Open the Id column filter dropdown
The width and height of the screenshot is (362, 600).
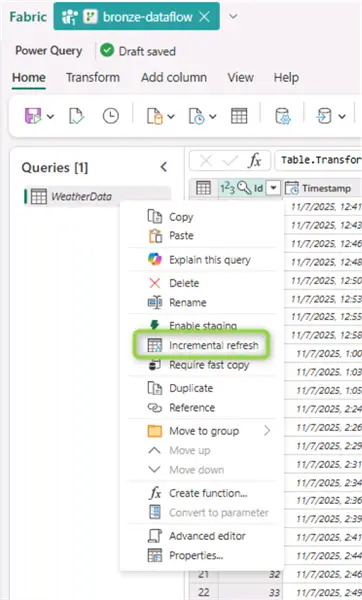click(x=273, y=188)
